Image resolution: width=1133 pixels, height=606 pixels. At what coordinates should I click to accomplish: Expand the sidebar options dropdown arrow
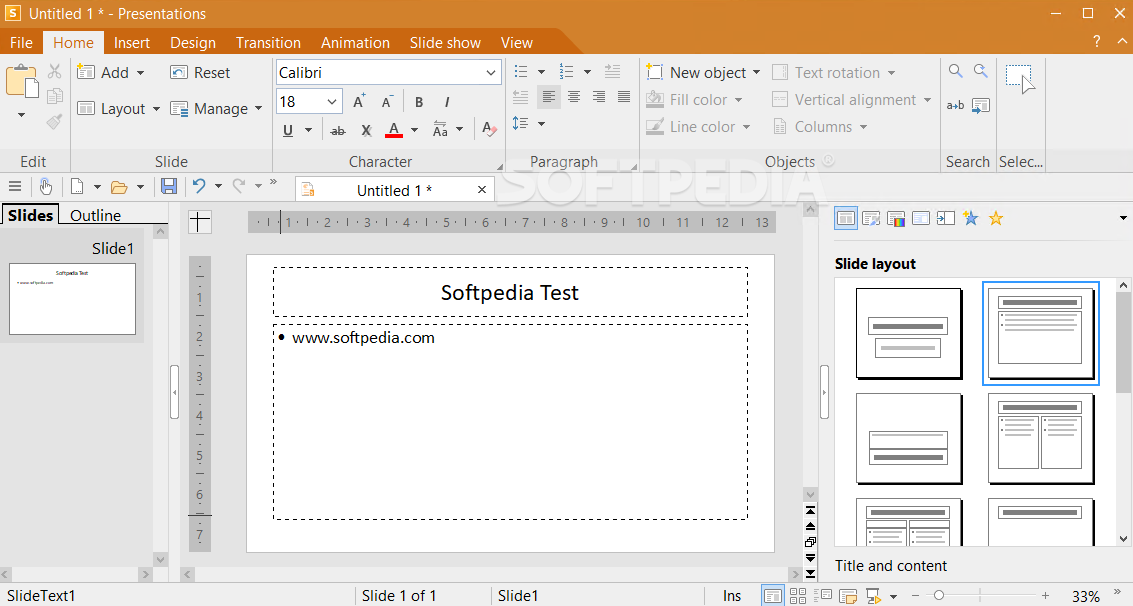pyautogui.click(x=1123, y=218)
